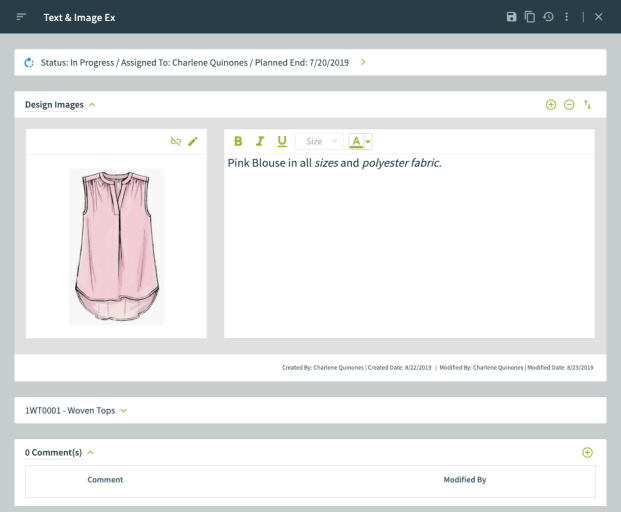Expand the 1WT0001 - Woven Tops section
This screenshot has height=512, width=621.
pyautogui.click(x=123, y=410)
